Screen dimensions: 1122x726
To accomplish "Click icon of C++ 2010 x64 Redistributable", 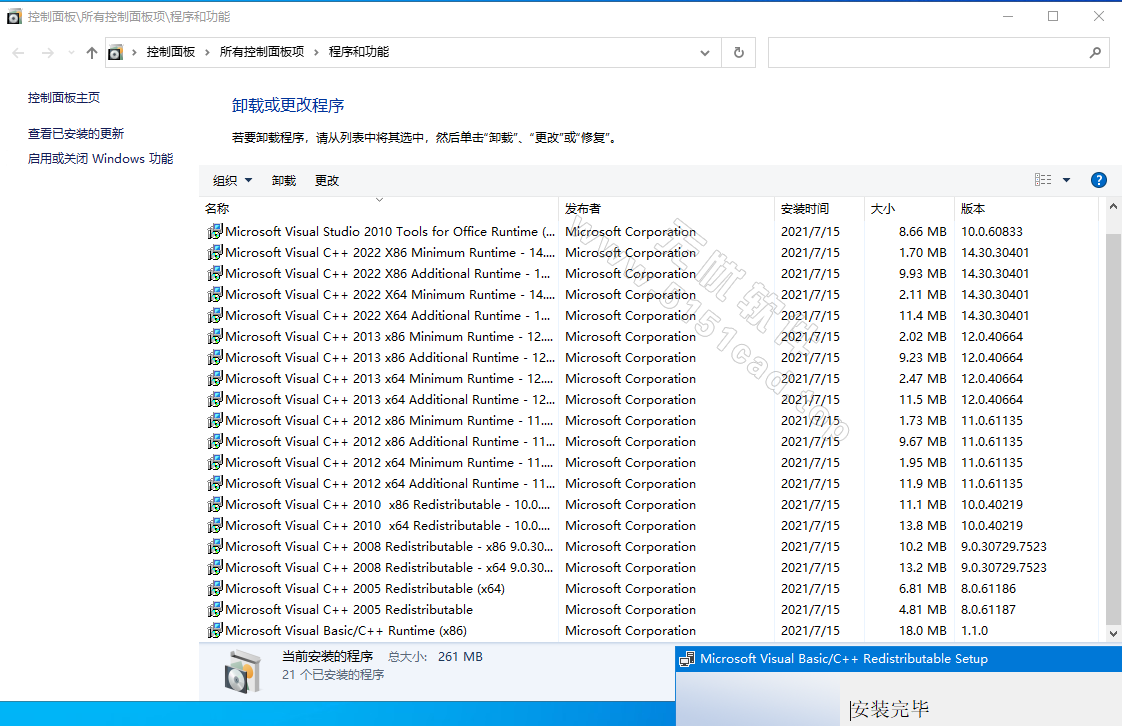I will pos(215,525).
